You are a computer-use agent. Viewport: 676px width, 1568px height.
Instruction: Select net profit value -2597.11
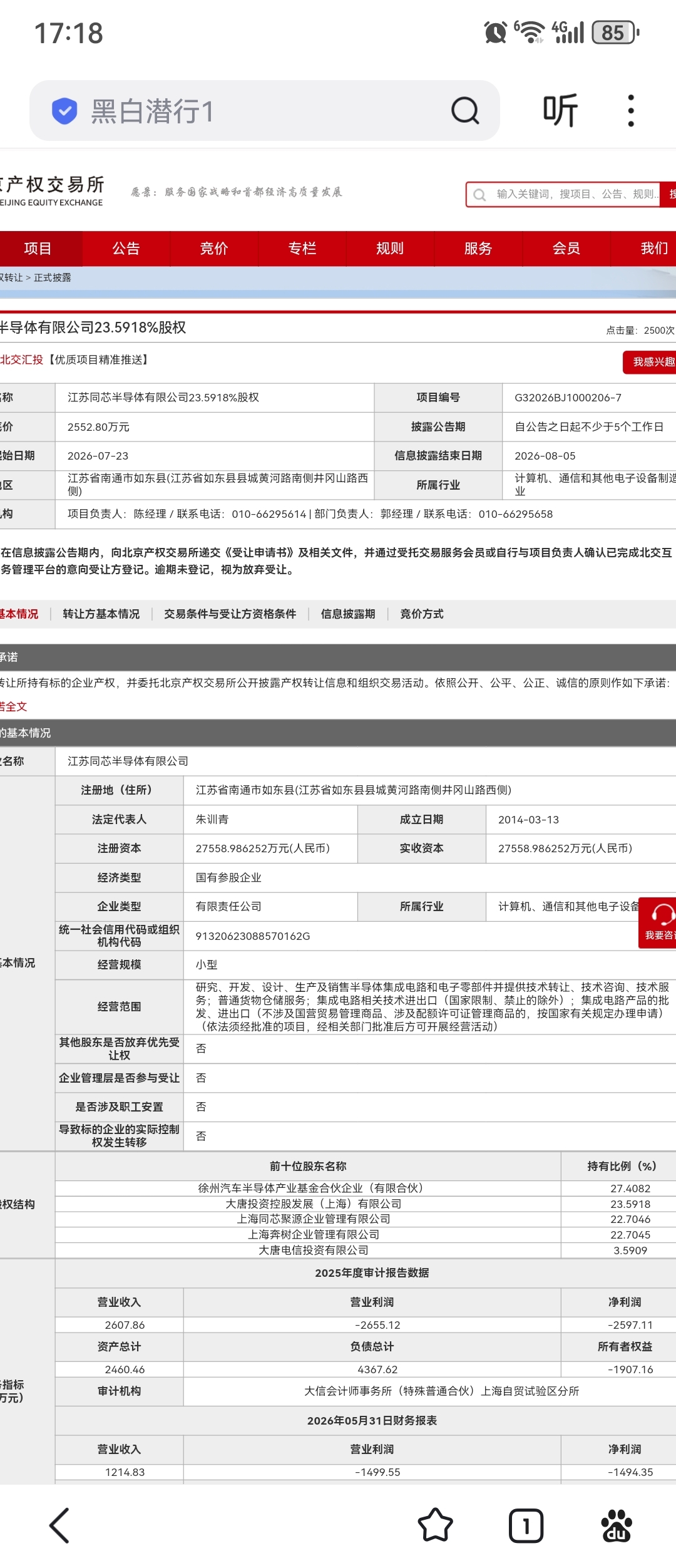click(x=630, y=1325)
